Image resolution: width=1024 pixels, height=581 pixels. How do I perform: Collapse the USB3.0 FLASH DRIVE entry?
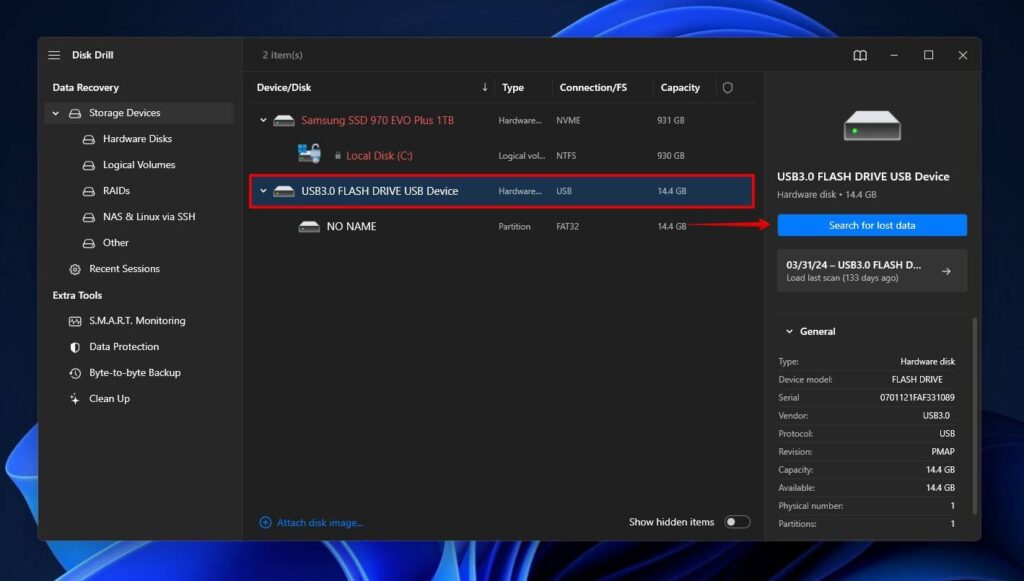click(262, 190)
